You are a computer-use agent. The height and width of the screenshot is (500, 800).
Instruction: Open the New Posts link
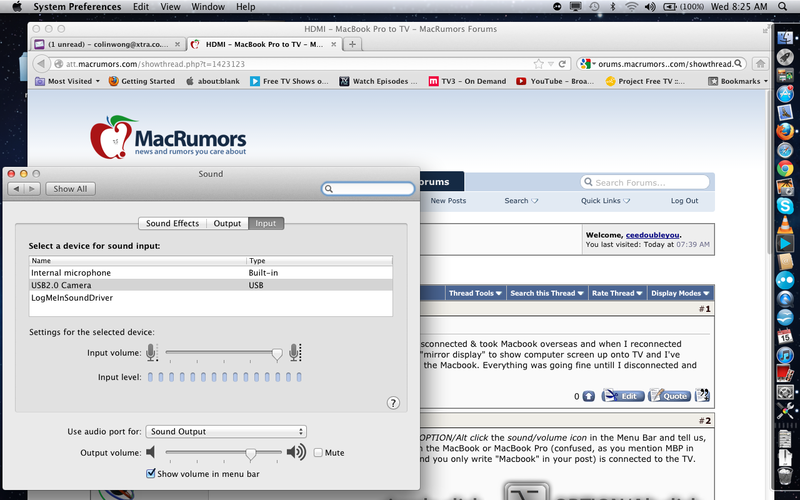click(448, 201)
